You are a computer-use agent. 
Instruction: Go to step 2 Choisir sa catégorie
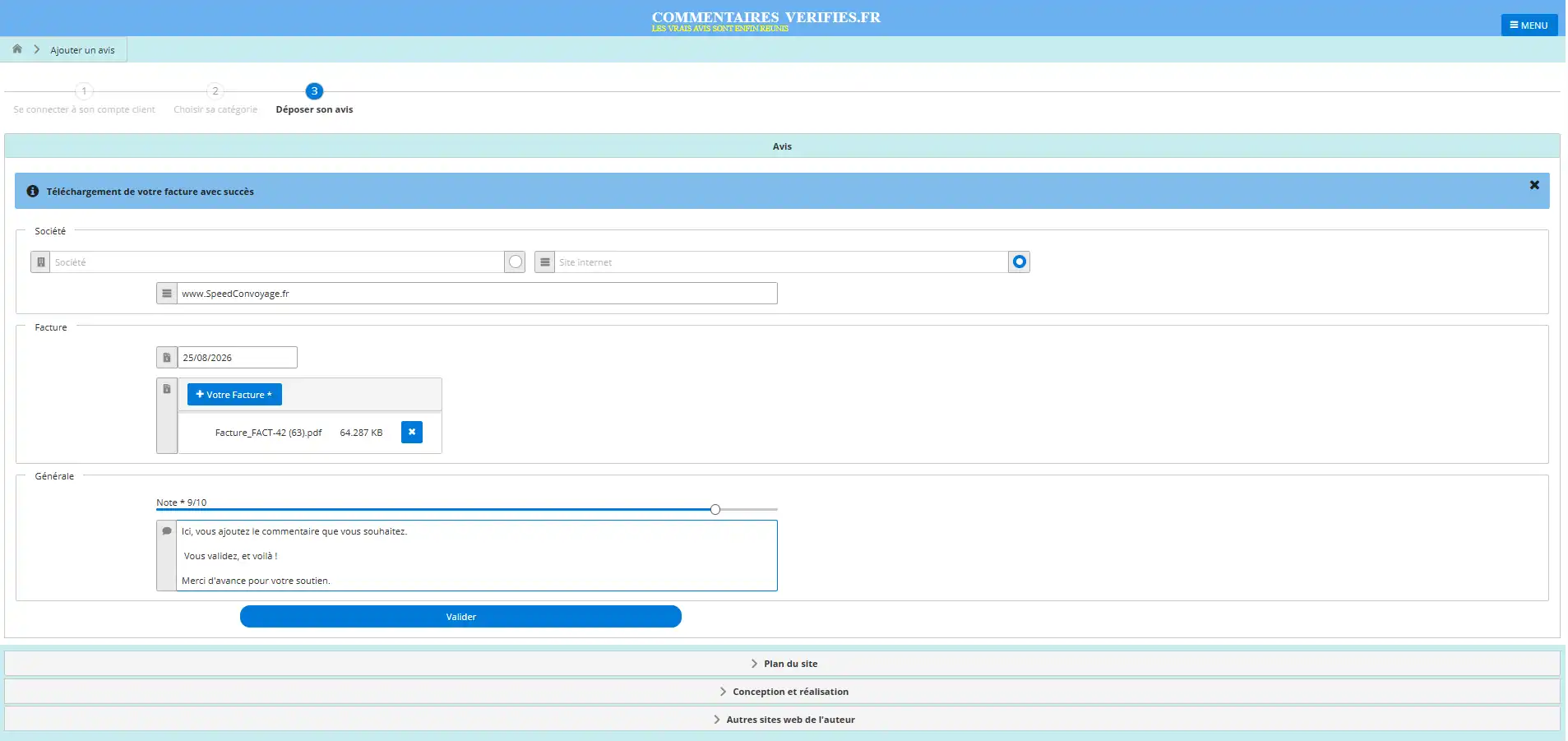coord(215,100)
